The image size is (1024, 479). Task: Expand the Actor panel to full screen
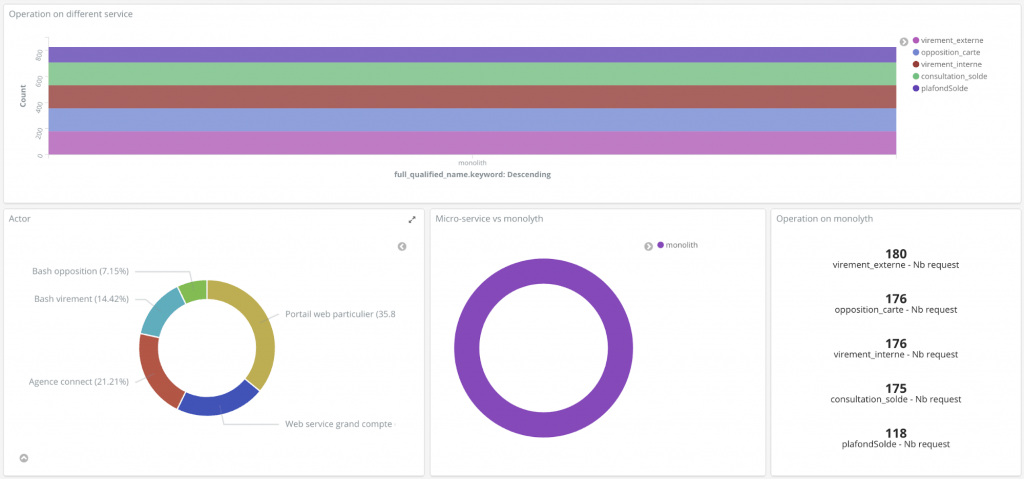(412, 219)
